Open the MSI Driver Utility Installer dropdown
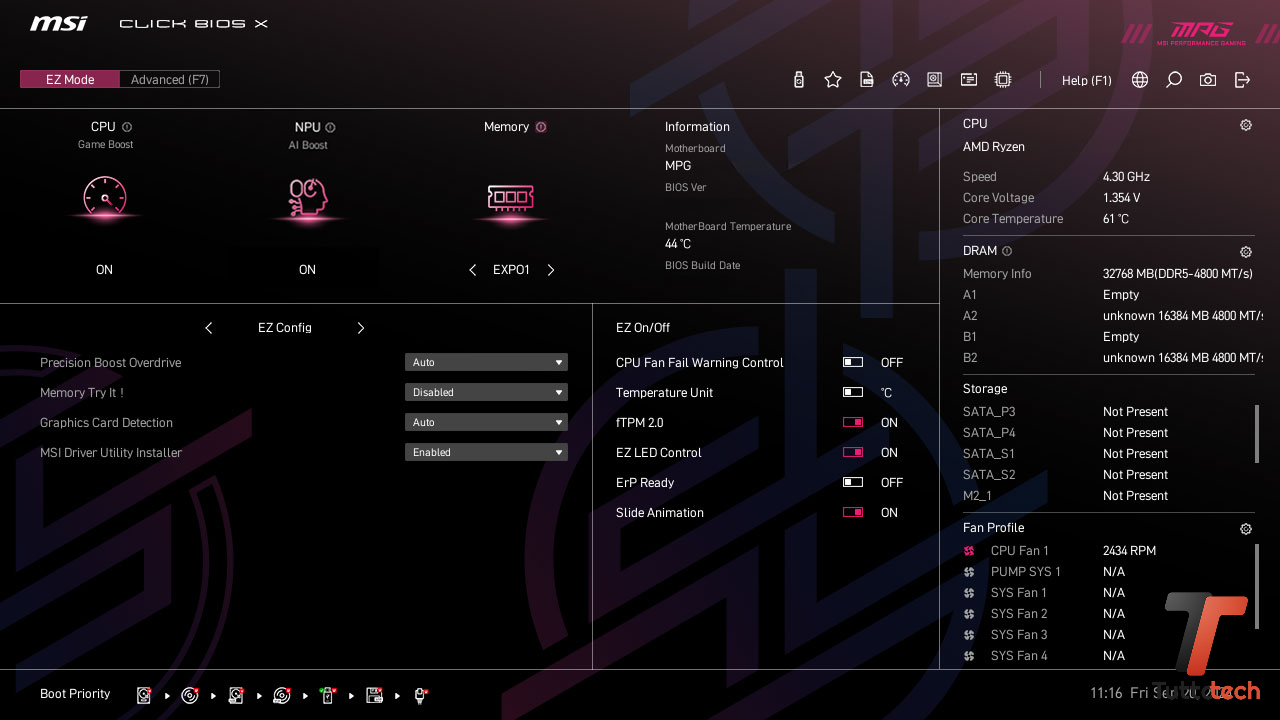Screen dimensions: 1280x720 pyautogui.click(x=486, y=453)
